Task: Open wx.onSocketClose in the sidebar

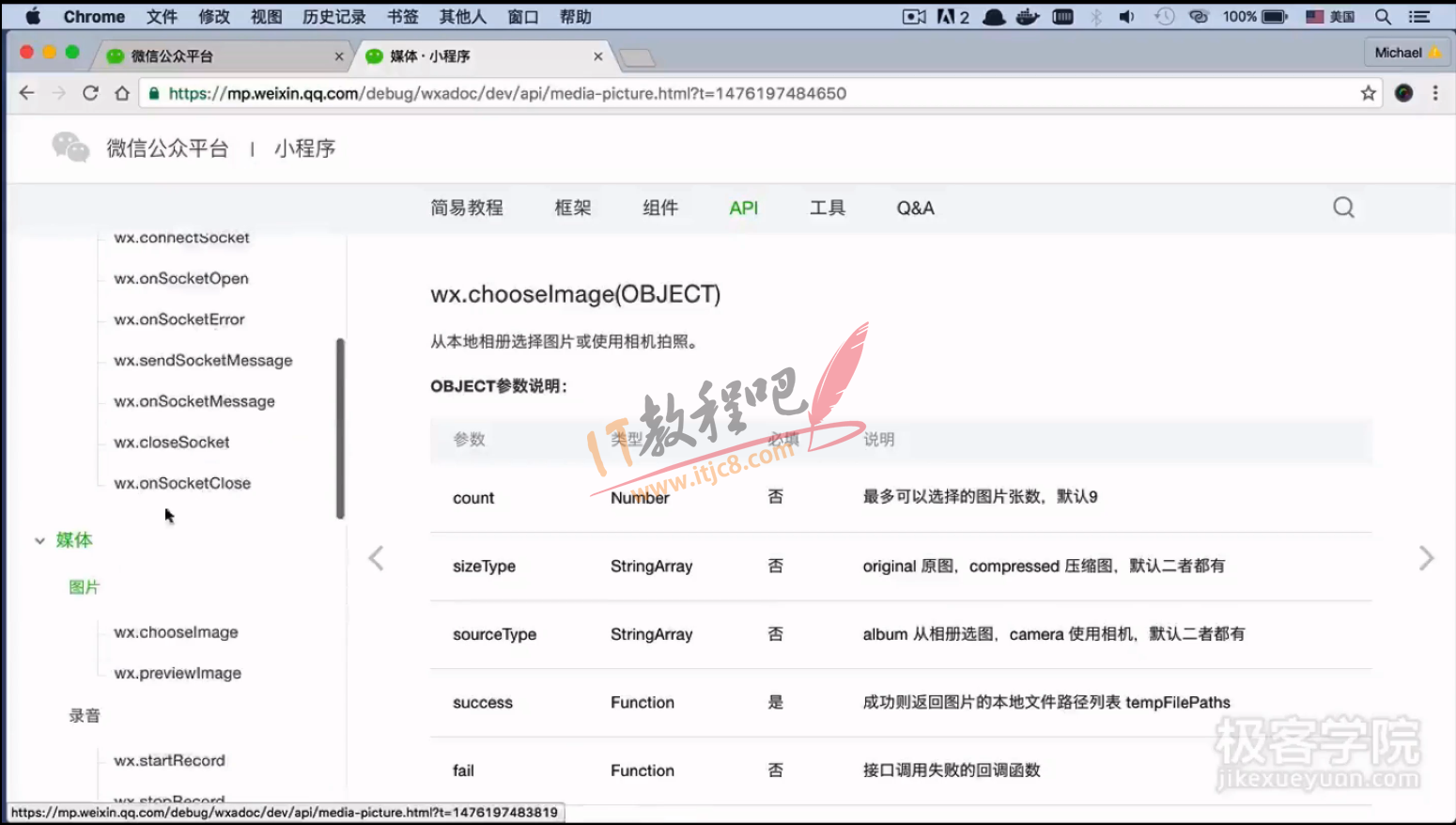Action: tap(182, 483)
